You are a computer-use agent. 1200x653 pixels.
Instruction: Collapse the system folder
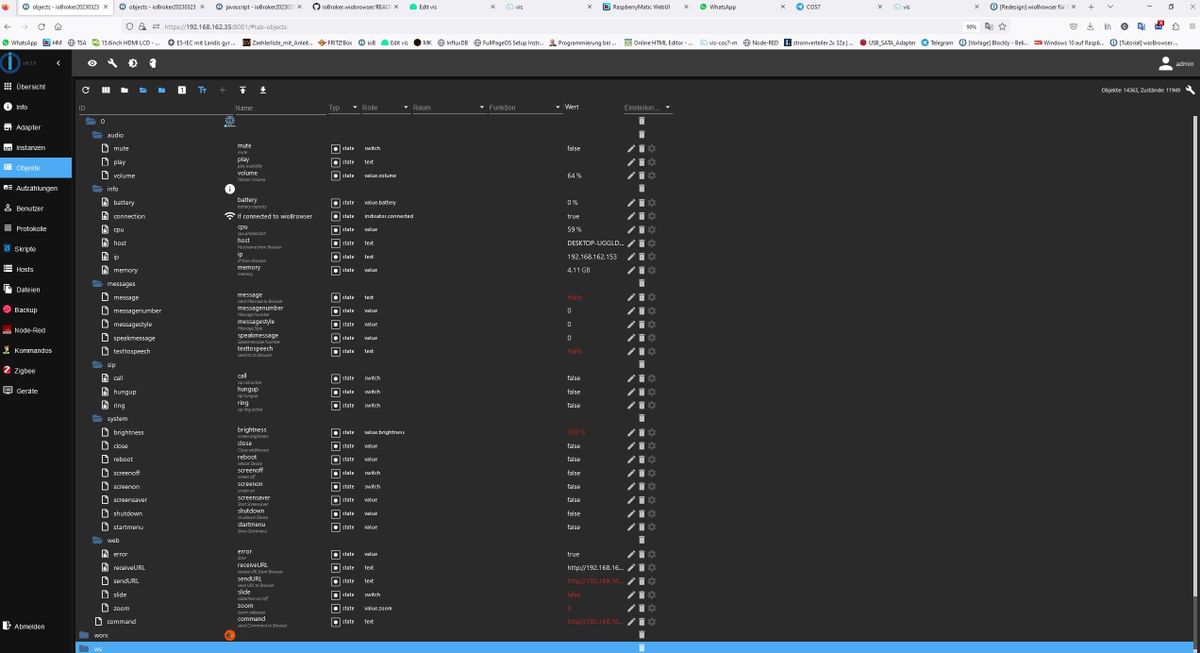point(98,418)
